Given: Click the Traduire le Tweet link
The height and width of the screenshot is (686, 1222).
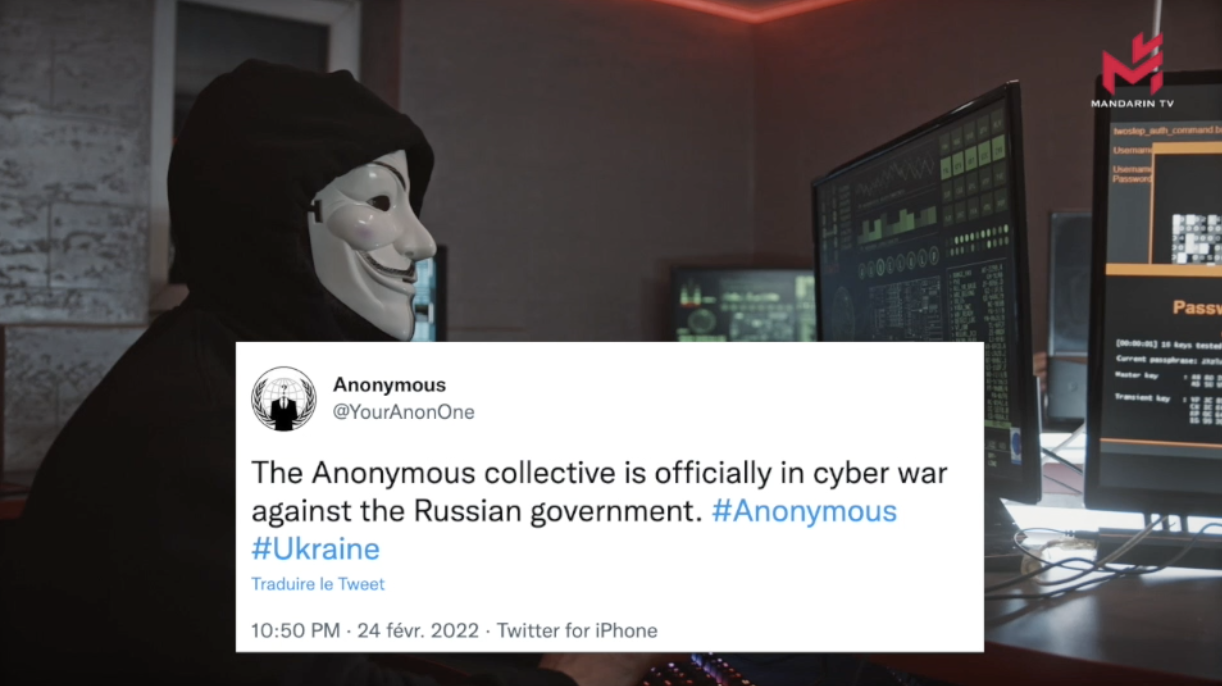Looking at the screenshot, I should (x=318, y=584).
